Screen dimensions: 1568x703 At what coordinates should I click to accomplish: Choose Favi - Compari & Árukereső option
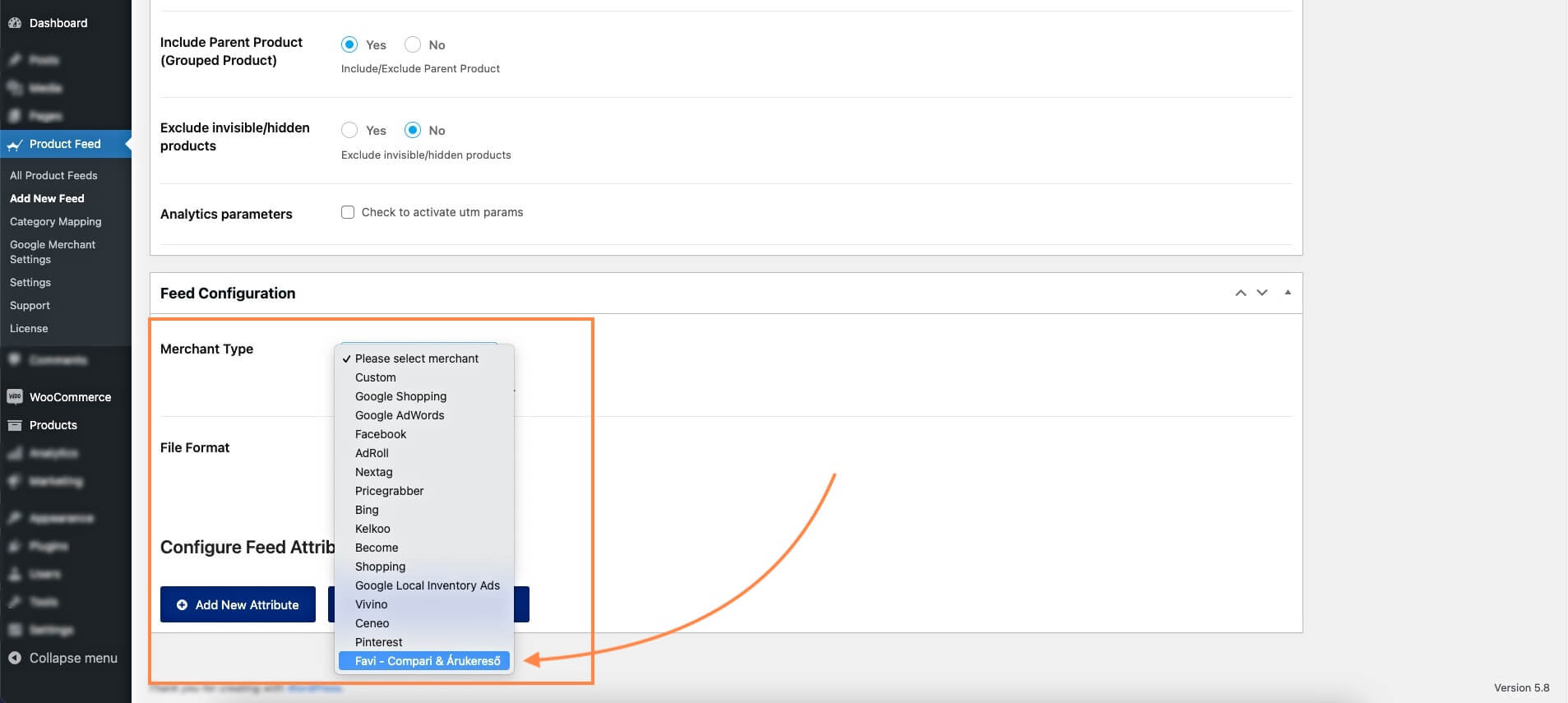pos(424,661)
